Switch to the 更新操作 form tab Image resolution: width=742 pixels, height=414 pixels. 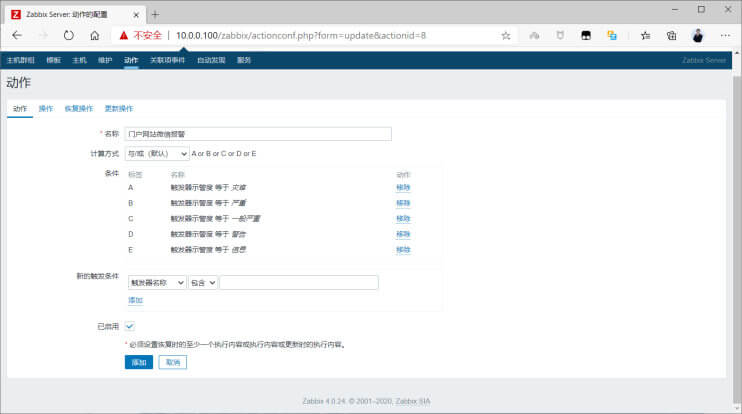pos(119,108)
